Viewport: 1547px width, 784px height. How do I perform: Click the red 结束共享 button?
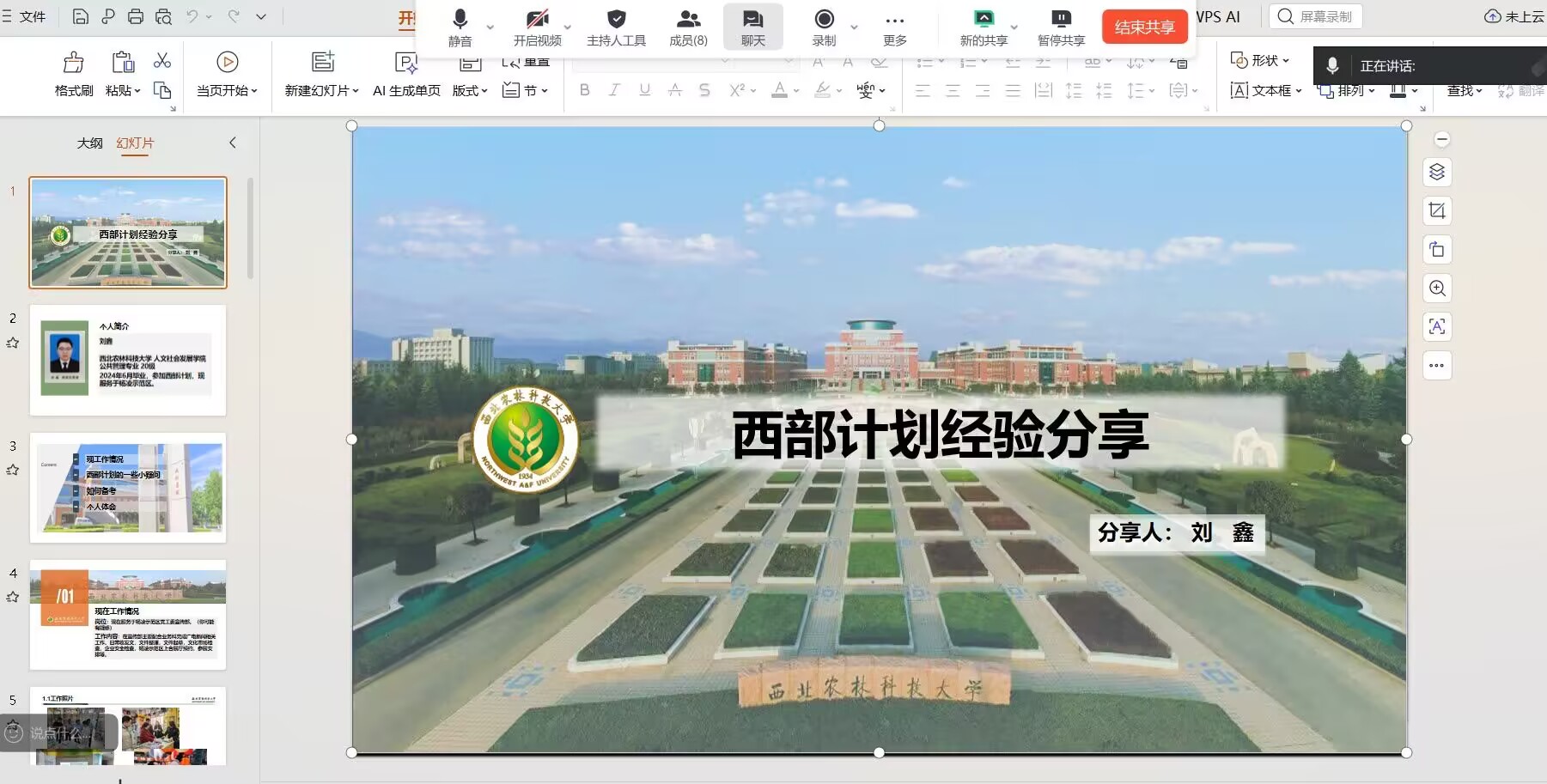point(1144,27)
